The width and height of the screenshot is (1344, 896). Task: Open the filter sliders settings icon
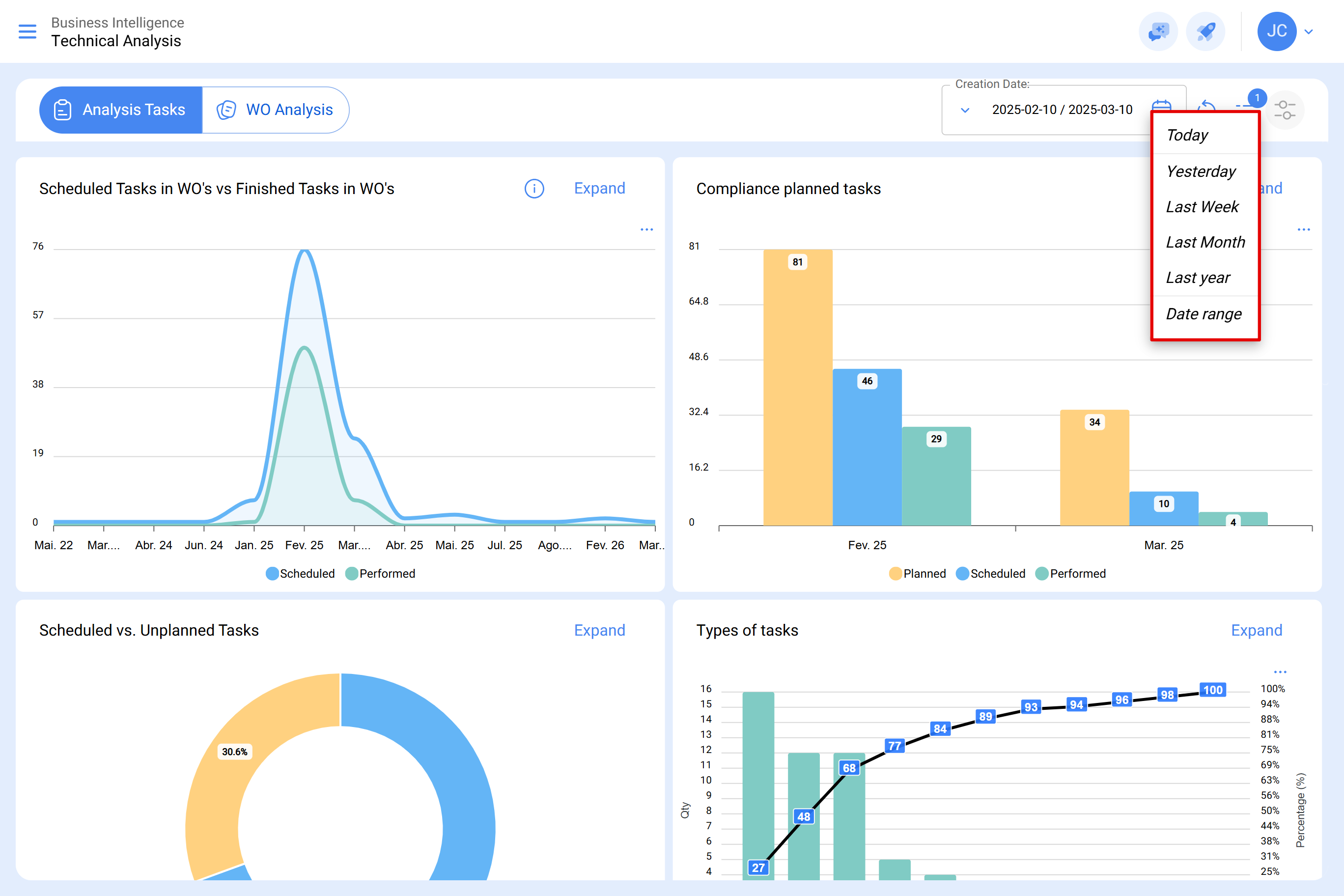(1285, 110)
